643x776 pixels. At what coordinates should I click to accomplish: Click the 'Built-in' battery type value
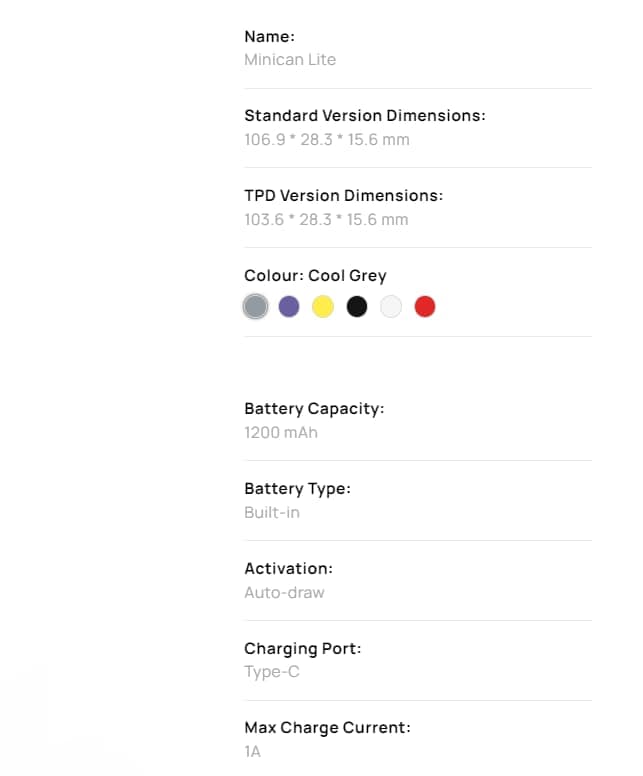[272, 513]
